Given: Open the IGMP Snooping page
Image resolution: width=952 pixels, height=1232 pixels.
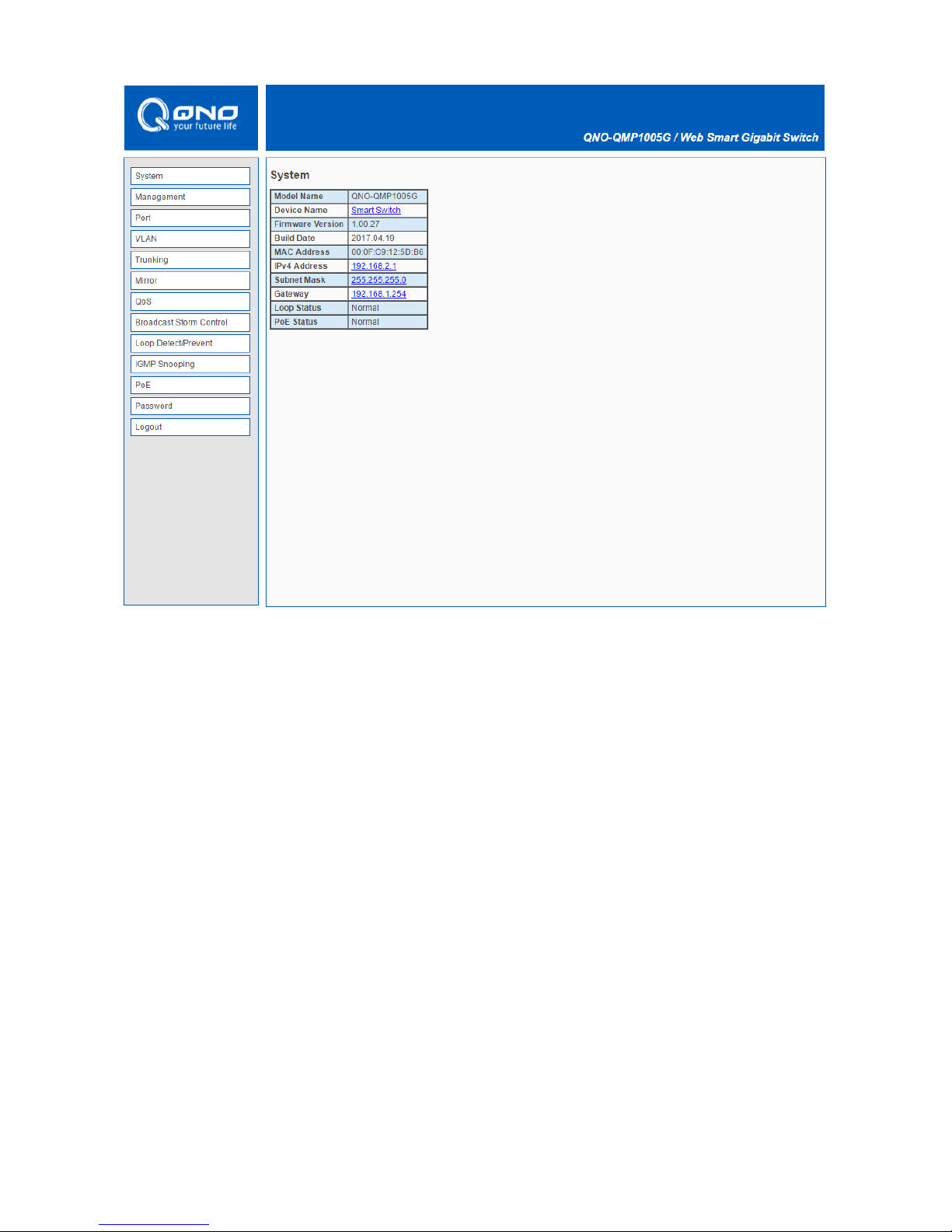Looking at the screenshot, I should (x=190, y=365).
